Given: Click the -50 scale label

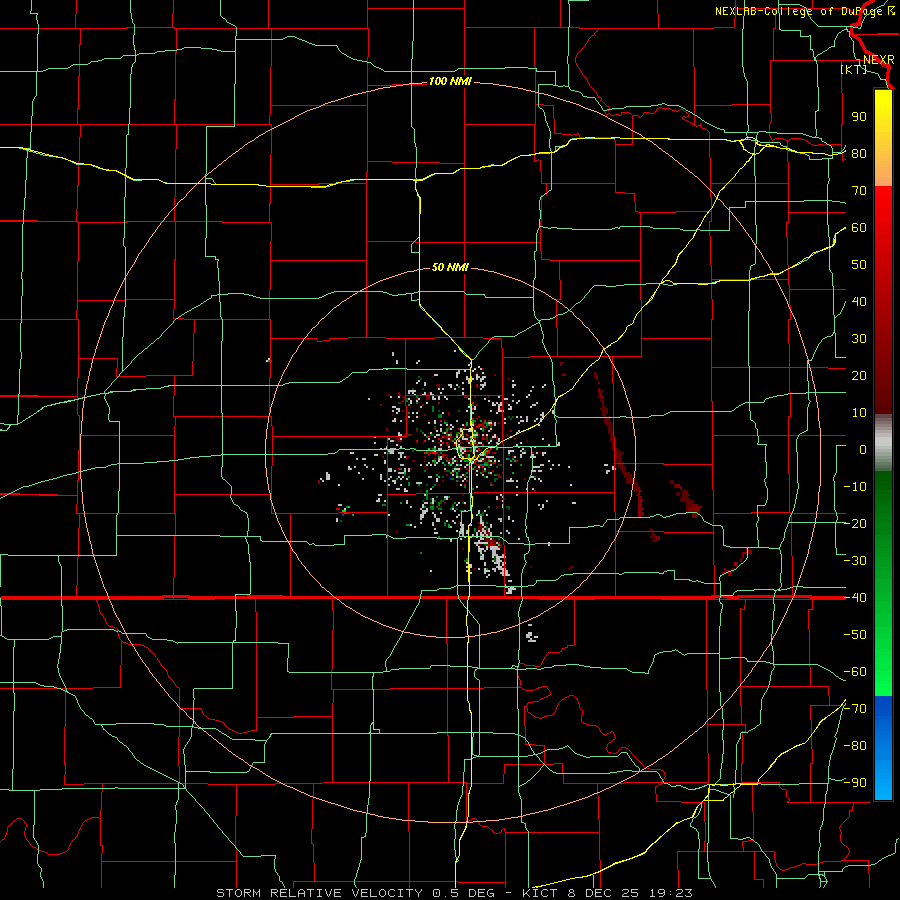Looking at the screenshot, I should [x=855, y=635].
